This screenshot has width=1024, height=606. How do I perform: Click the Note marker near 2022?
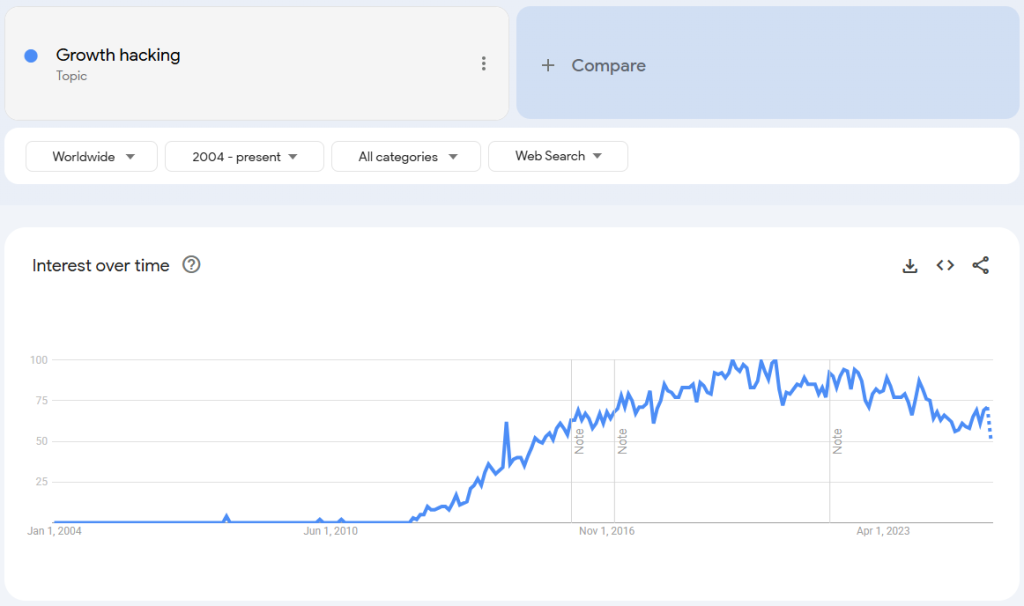(x=837, y=441)
